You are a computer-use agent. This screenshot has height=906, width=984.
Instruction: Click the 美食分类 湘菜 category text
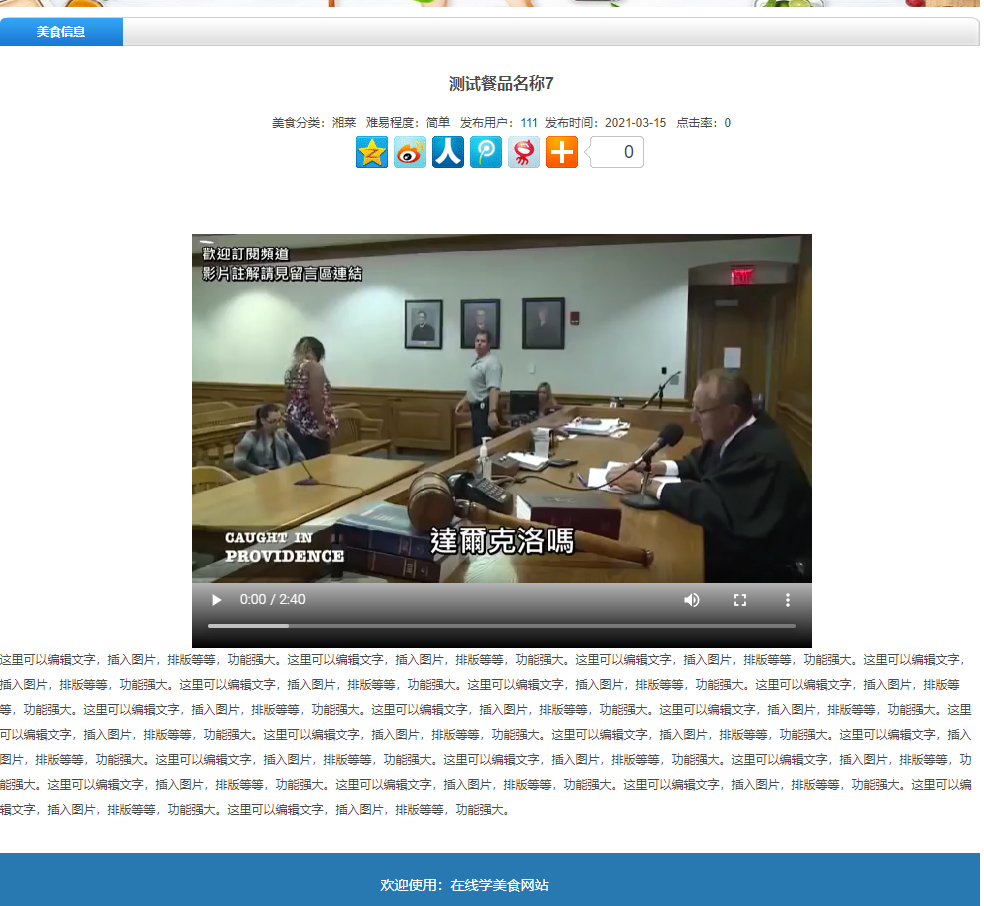click(314, 123)
